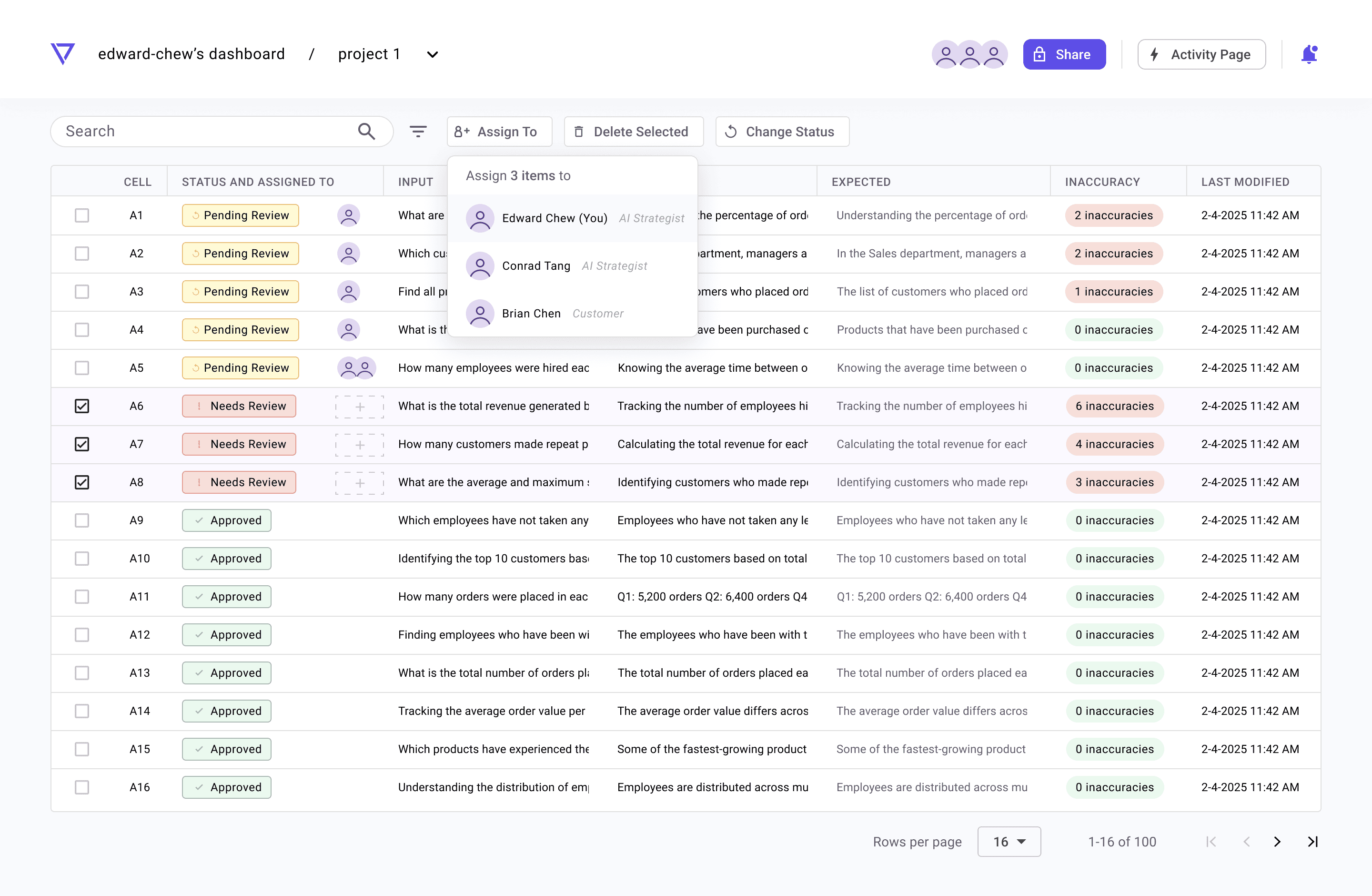Check the A1 row checkbox
The image size is (1372, 896).
(82, 215)
